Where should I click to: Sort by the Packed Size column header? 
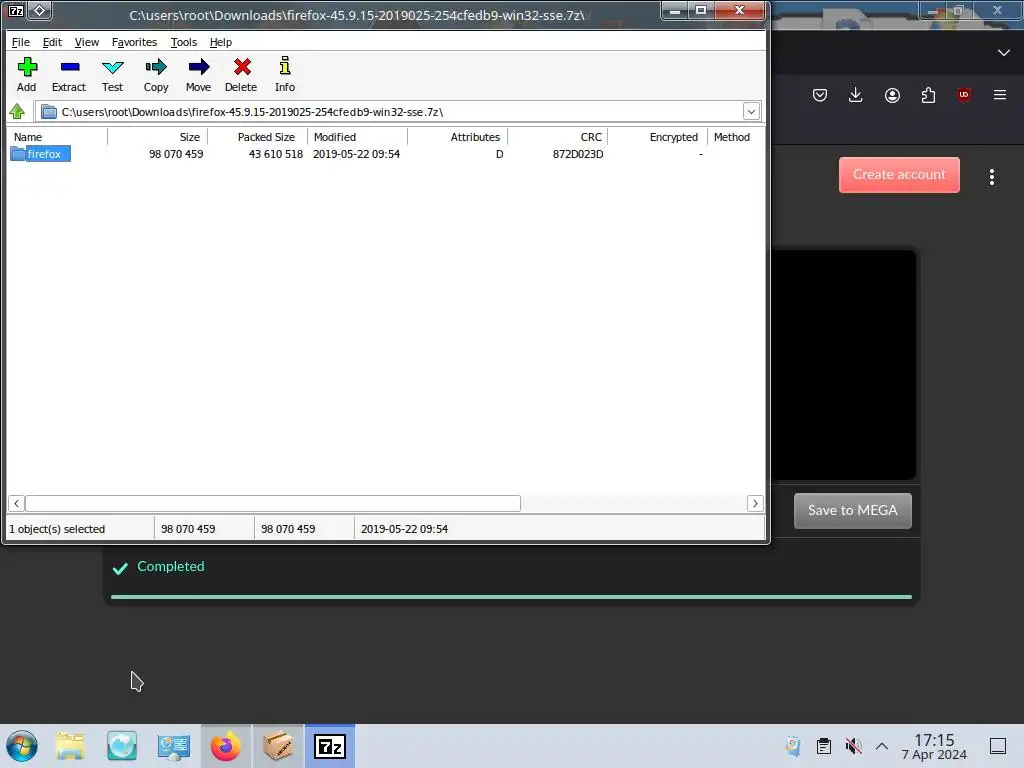(x=258, y=137)
